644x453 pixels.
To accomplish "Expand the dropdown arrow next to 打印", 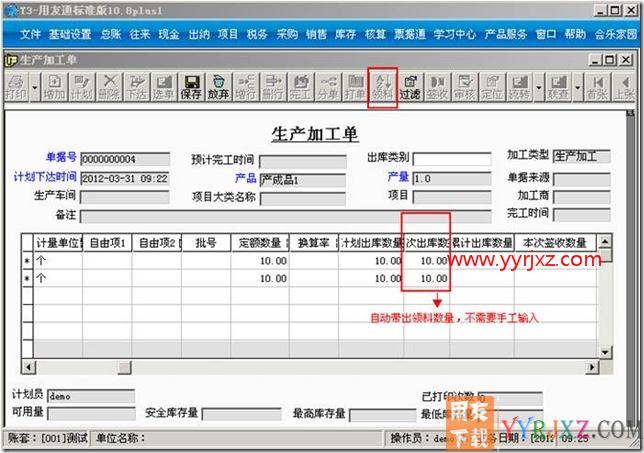I will pos(35,87).
